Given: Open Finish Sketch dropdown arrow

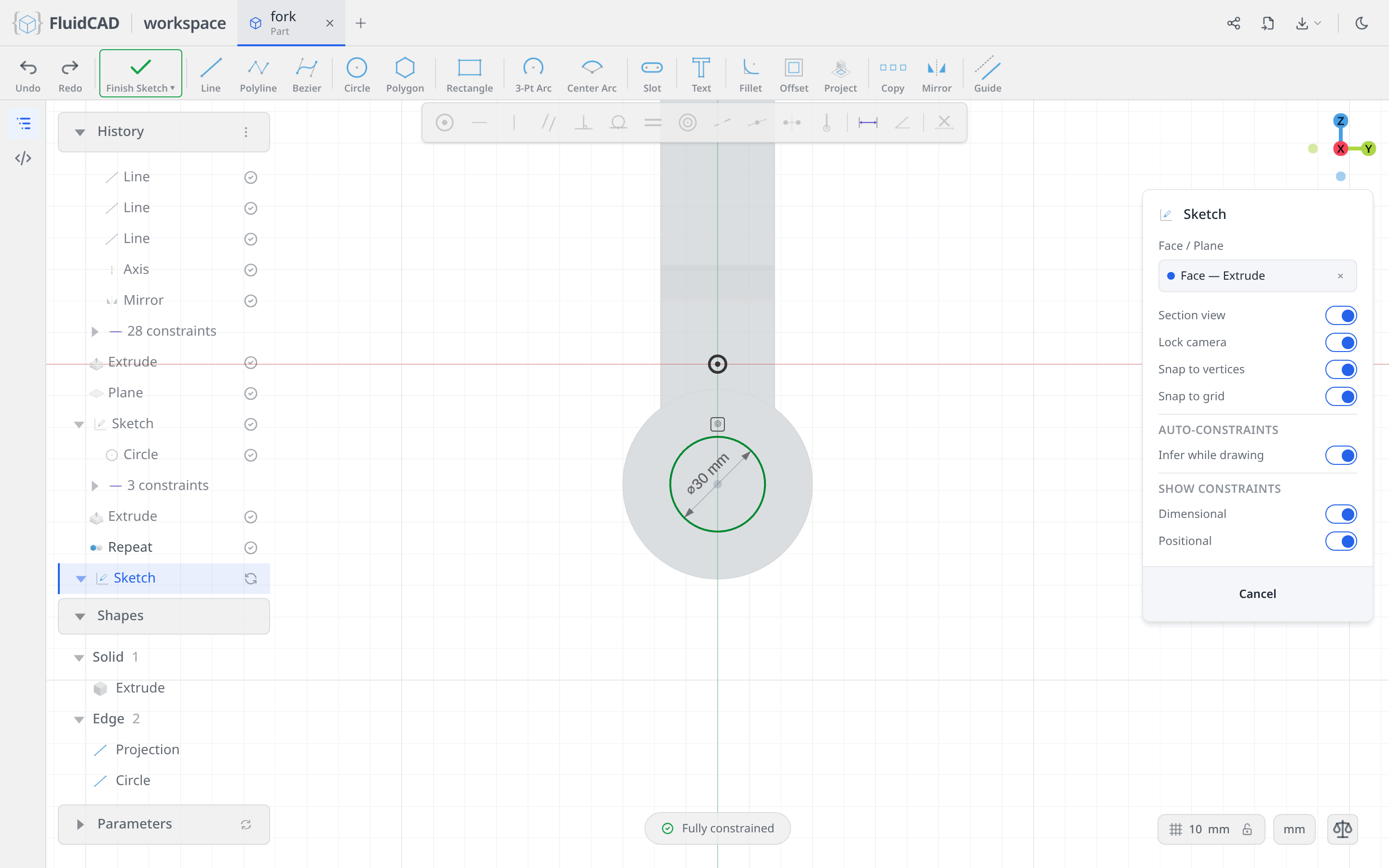Looking at the screenshot, I should point(172,88).
